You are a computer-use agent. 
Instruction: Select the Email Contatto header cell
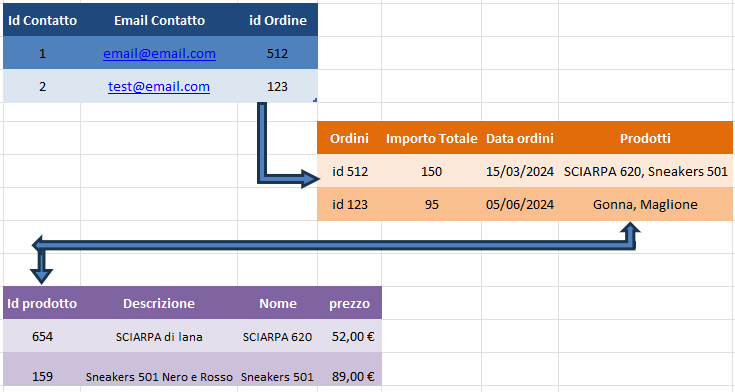coord(159,20)
